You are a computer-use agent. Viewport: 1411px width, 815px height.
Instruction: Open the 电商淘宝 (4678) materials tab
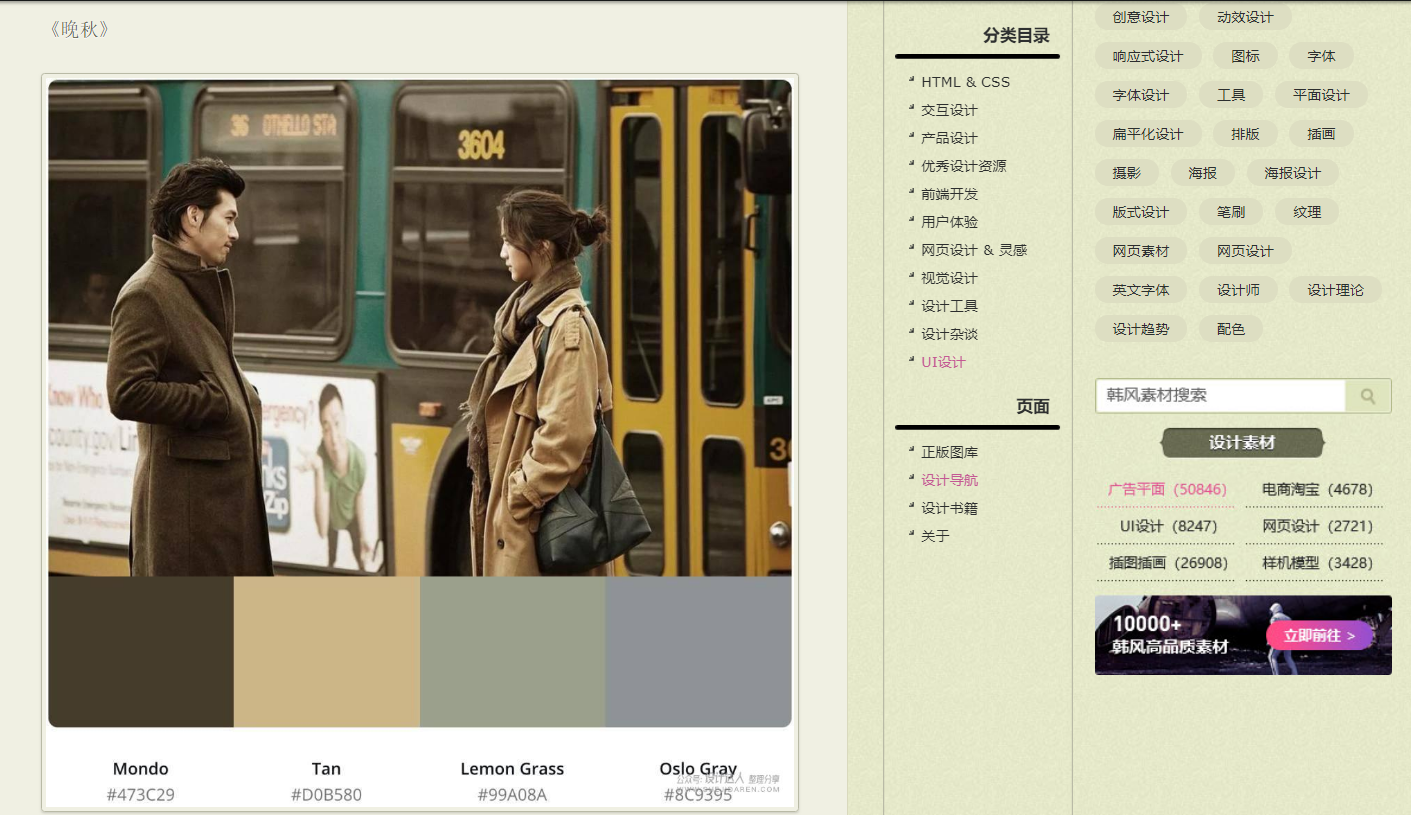tap(1317, 490)
